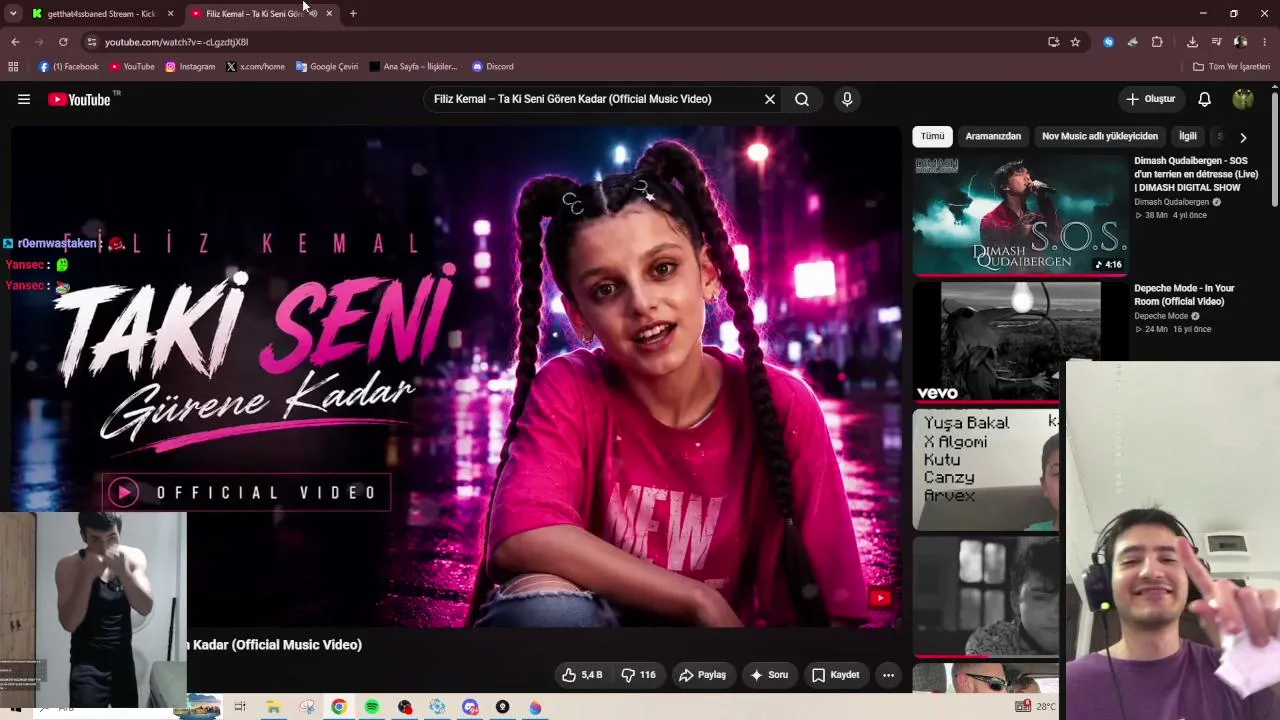Open the apps grid in bookmarks bar
Image resolution: width=1280 pixels, height=720 pixels.
tap(13, 67)
